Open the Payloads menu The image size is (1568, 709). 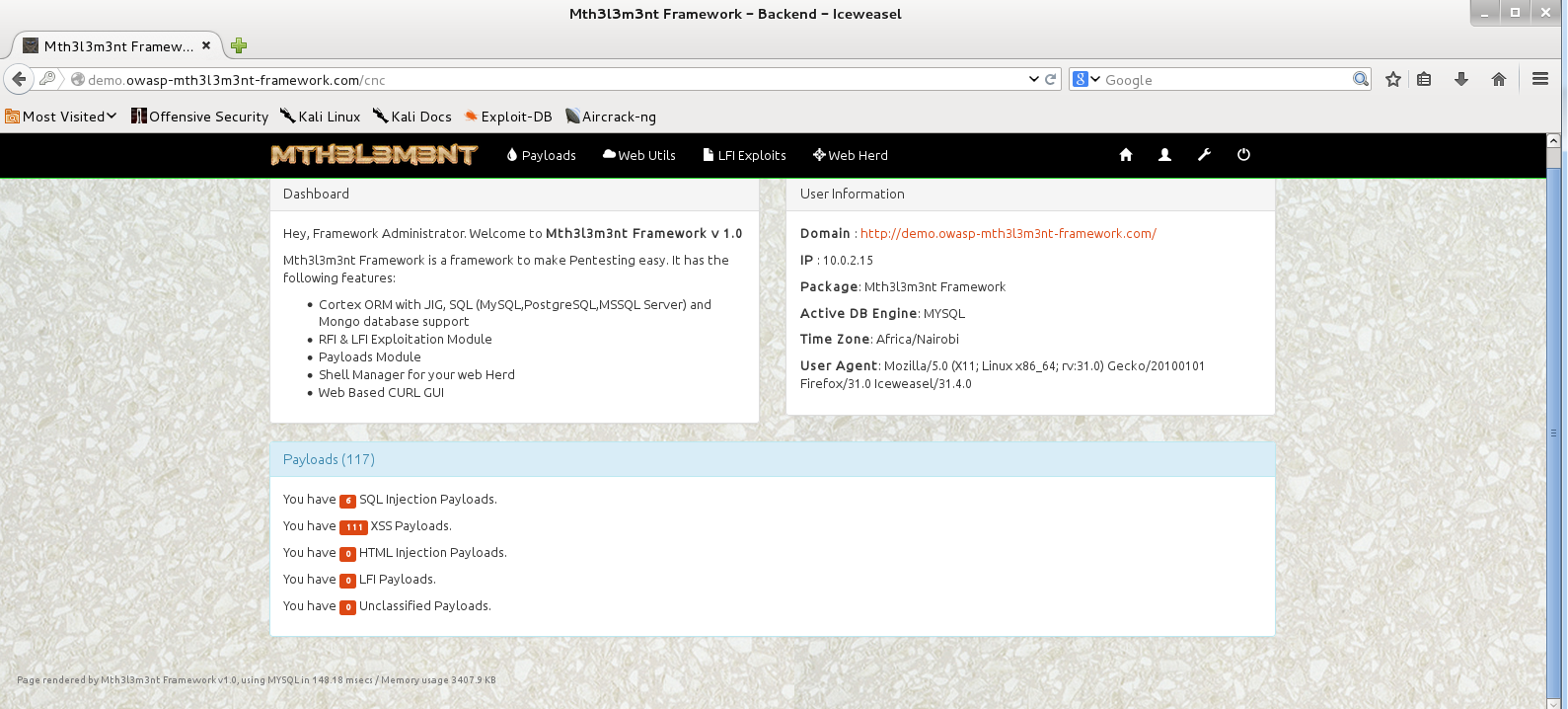pos(541,155)
